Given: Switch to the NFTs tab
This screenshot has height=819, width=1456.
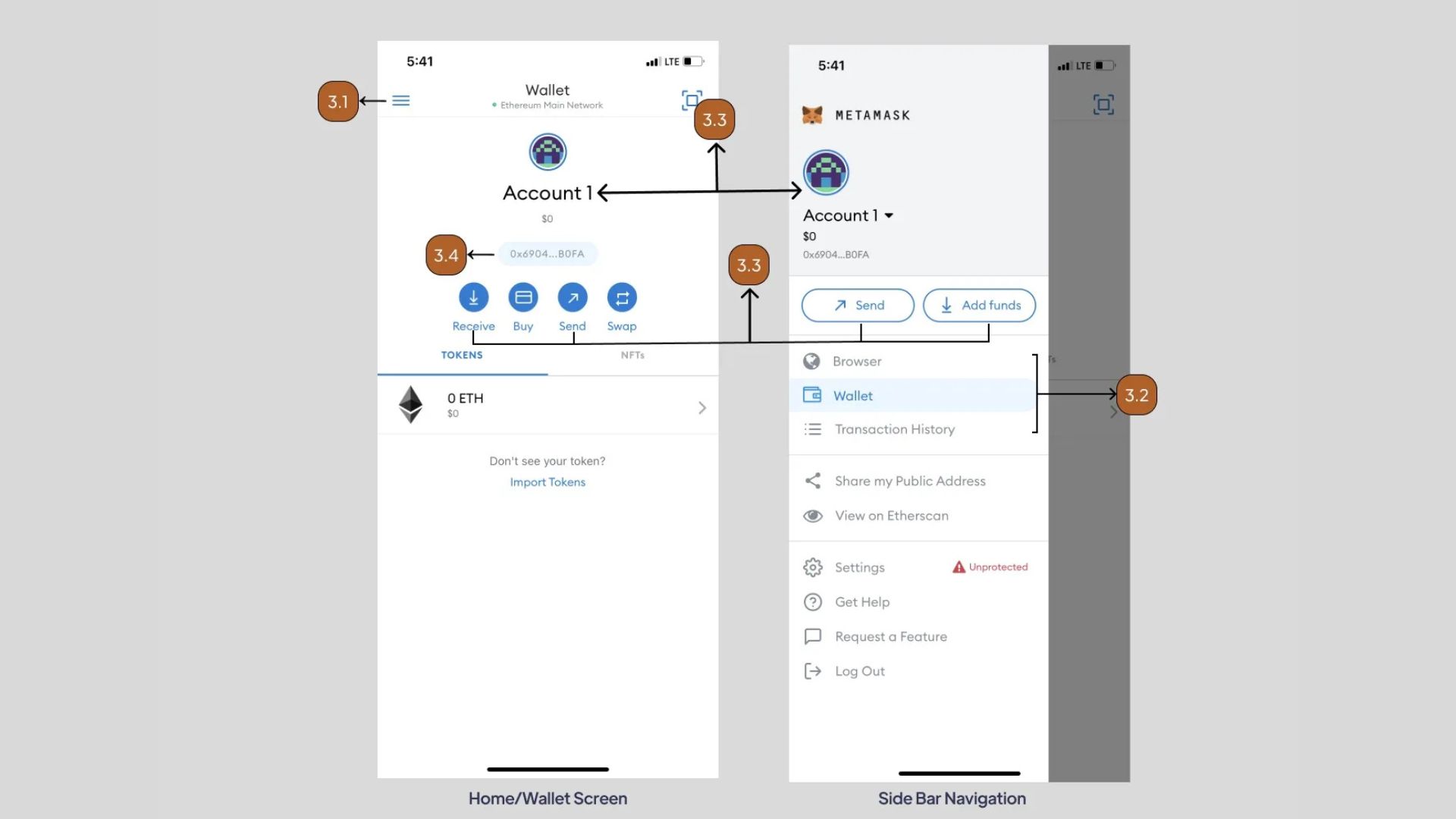Looking at the screenshot, I should (632, 355).
